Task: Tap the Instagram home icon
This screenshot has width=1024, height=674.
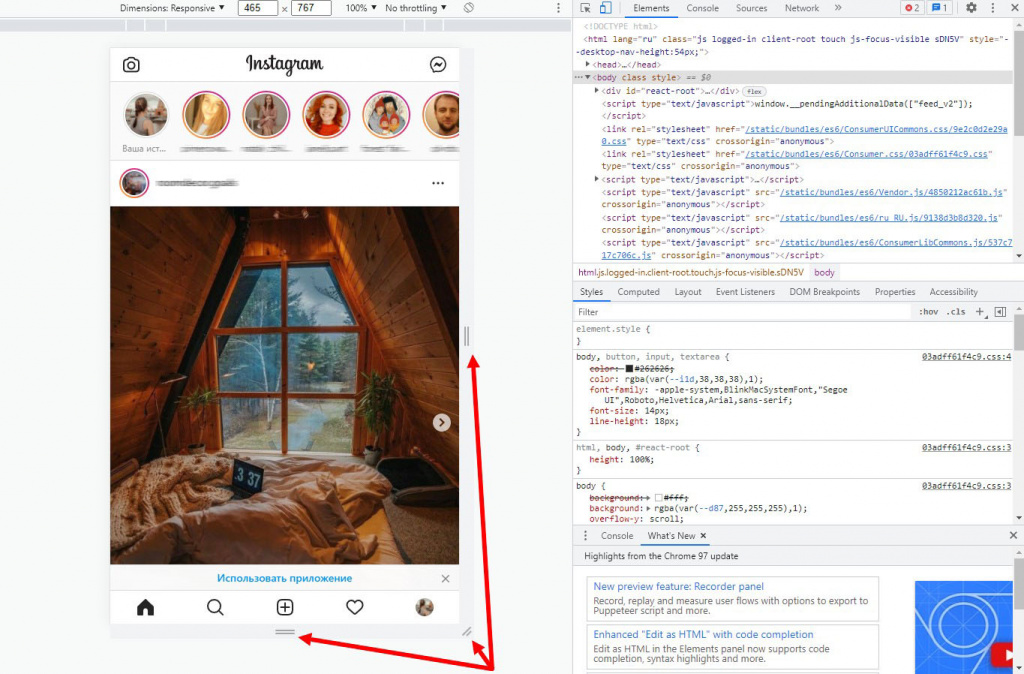Action: (x=146, y=607)
